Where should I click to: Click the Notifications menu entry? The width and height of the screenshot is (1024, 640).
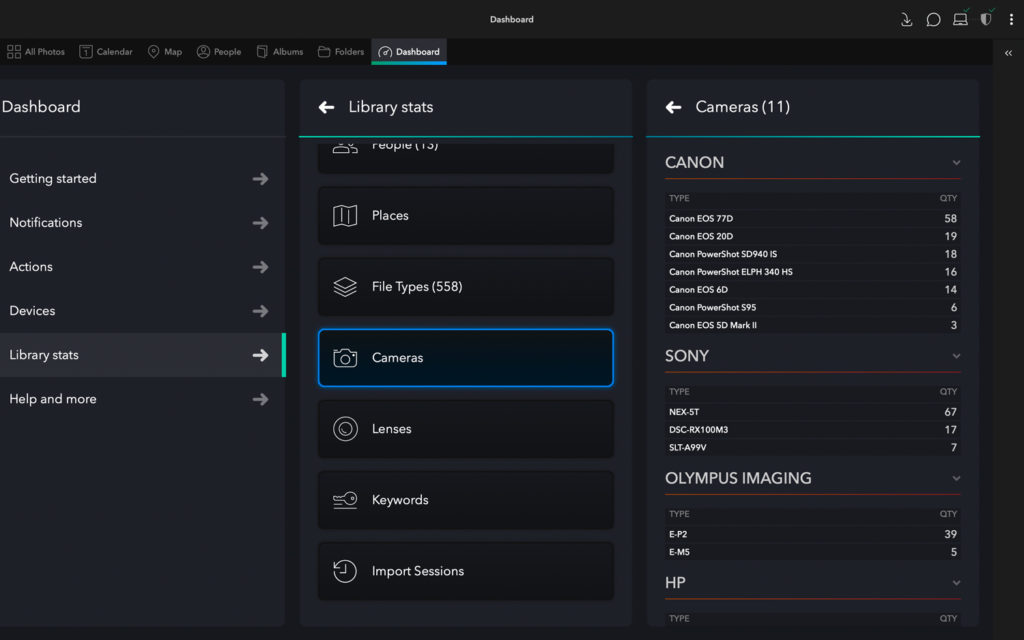tap(142, 223)
